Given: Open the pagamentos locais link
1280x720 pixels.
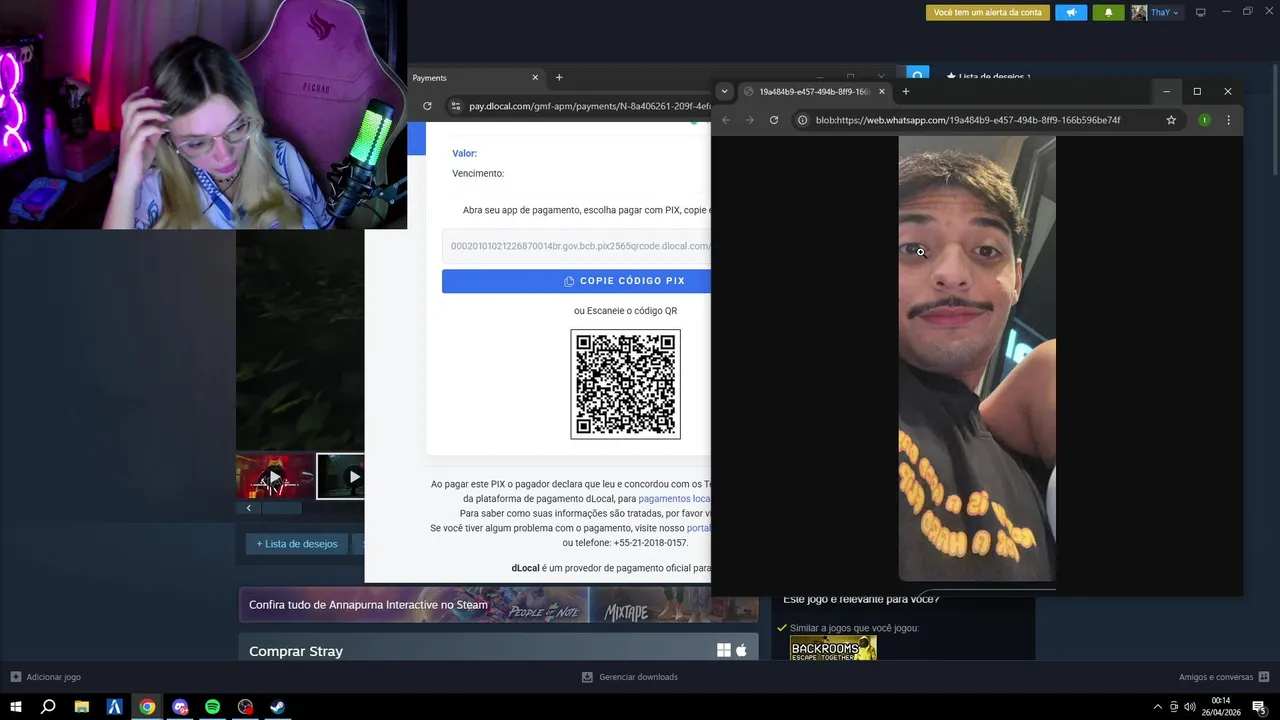Looking at the screenshot, I should coord(674,498).
